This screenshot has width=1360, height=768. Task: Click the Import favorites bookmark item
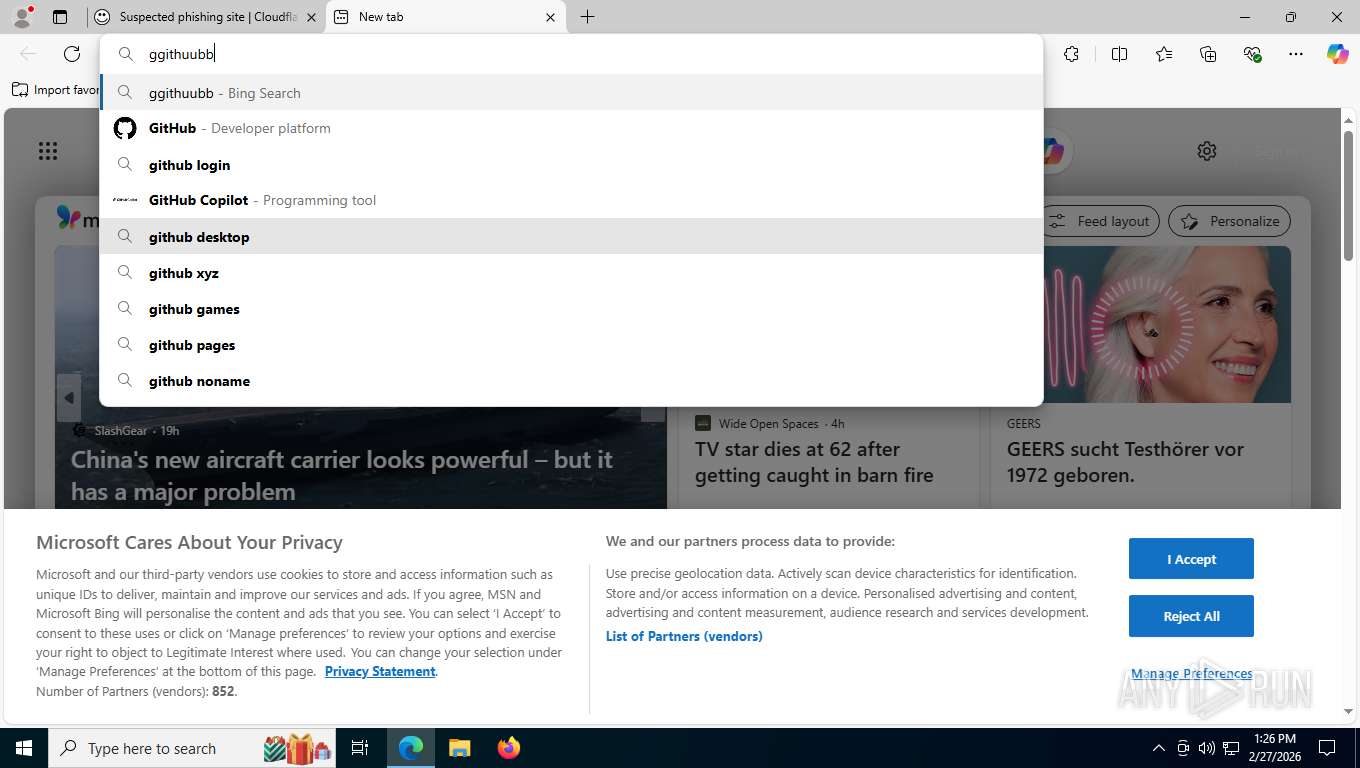tap(56, 90)
